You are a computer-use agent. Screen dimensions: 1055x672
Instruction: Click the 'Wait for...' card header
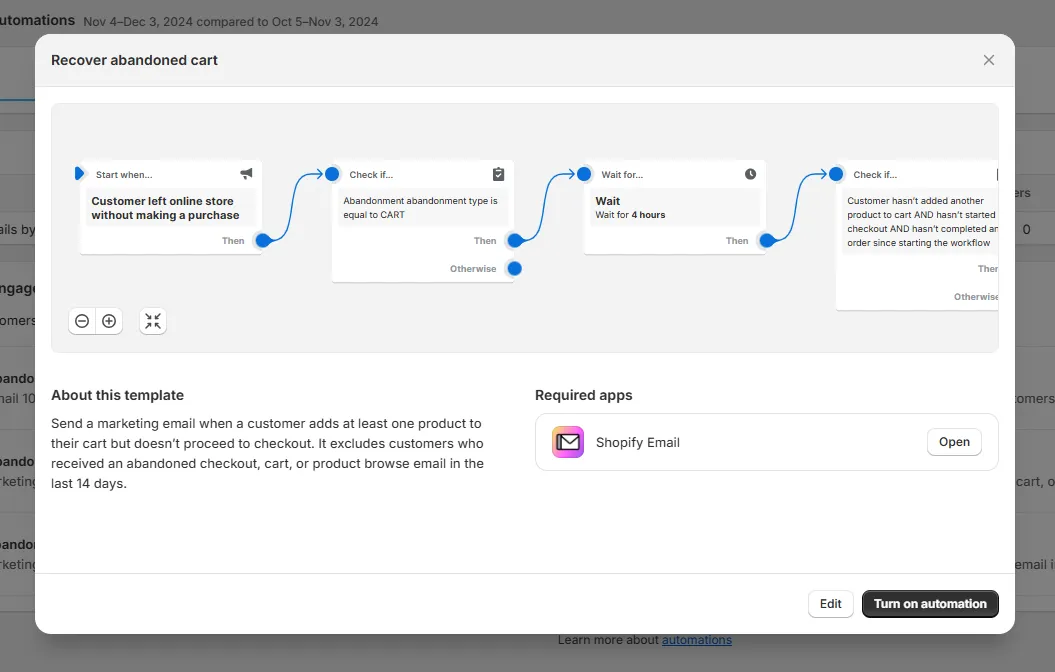point(622,174)
